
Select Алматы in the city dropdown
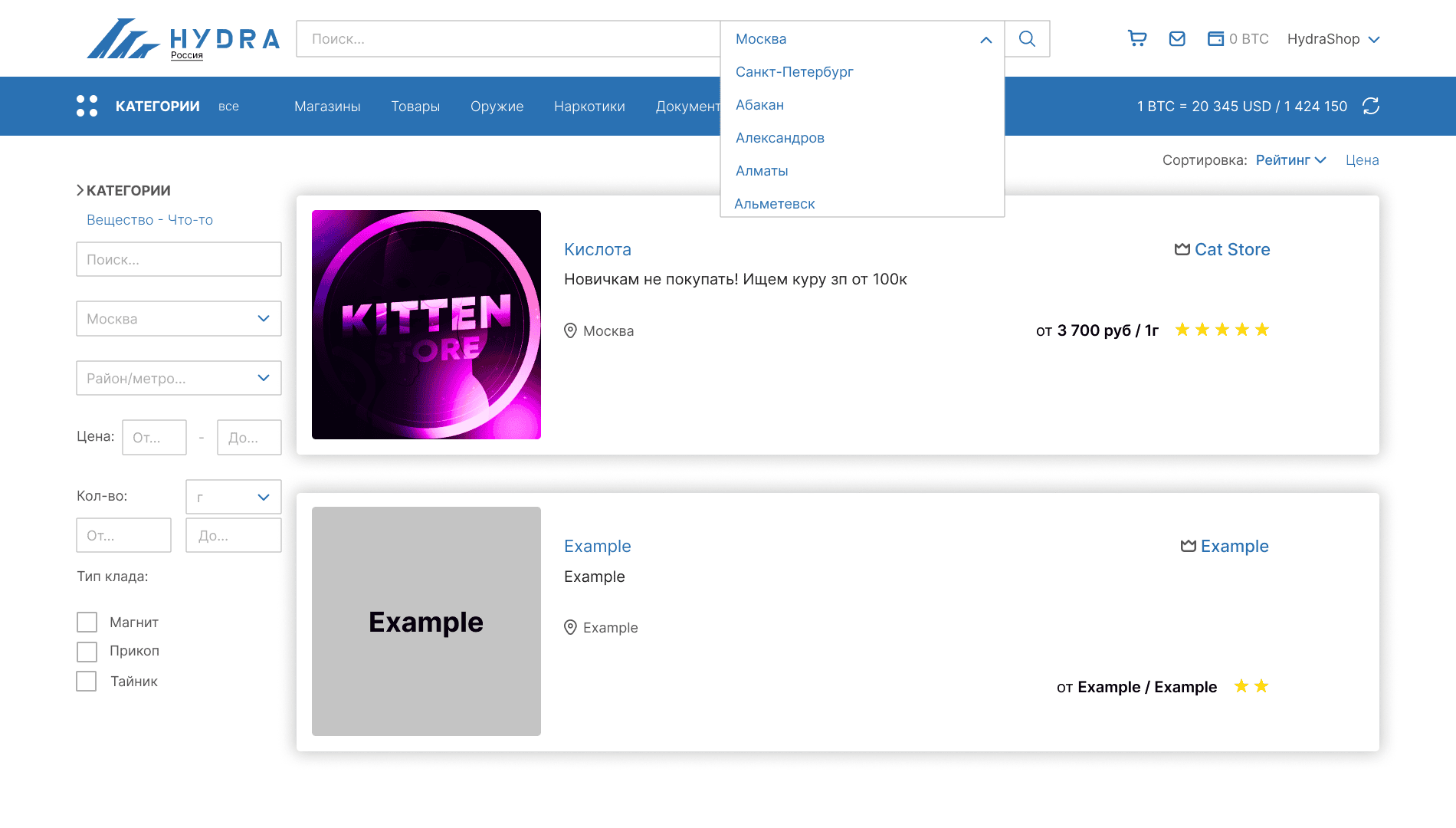click(x=762, y=171)
